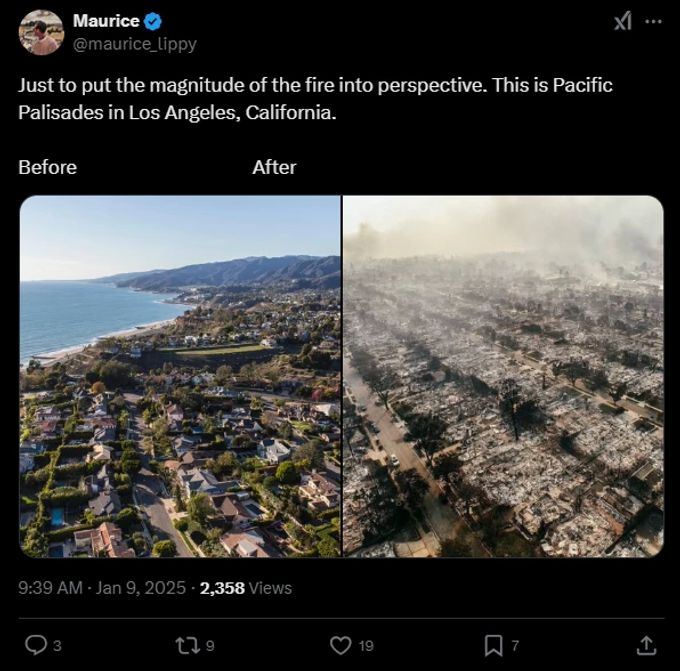This screenshot has width=680, height=671.
Task: Click Maurice's blue verified badge
Action: (x=153, y=21)
